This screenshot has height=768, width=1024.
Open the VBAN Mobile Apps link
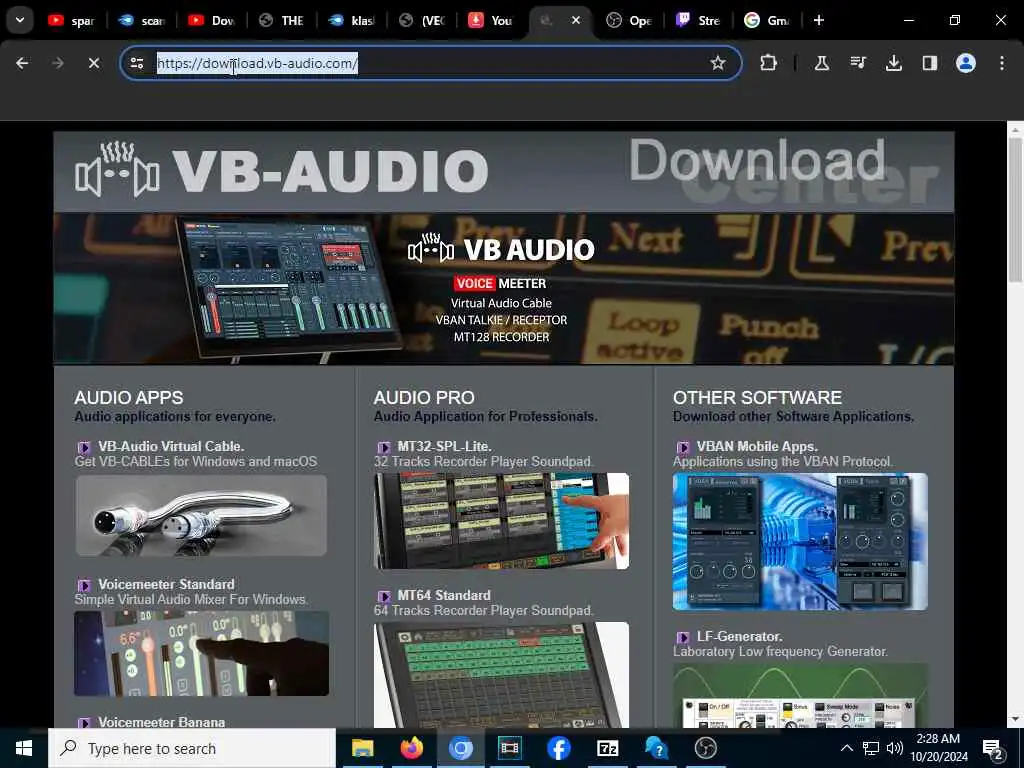click(757, 447)
